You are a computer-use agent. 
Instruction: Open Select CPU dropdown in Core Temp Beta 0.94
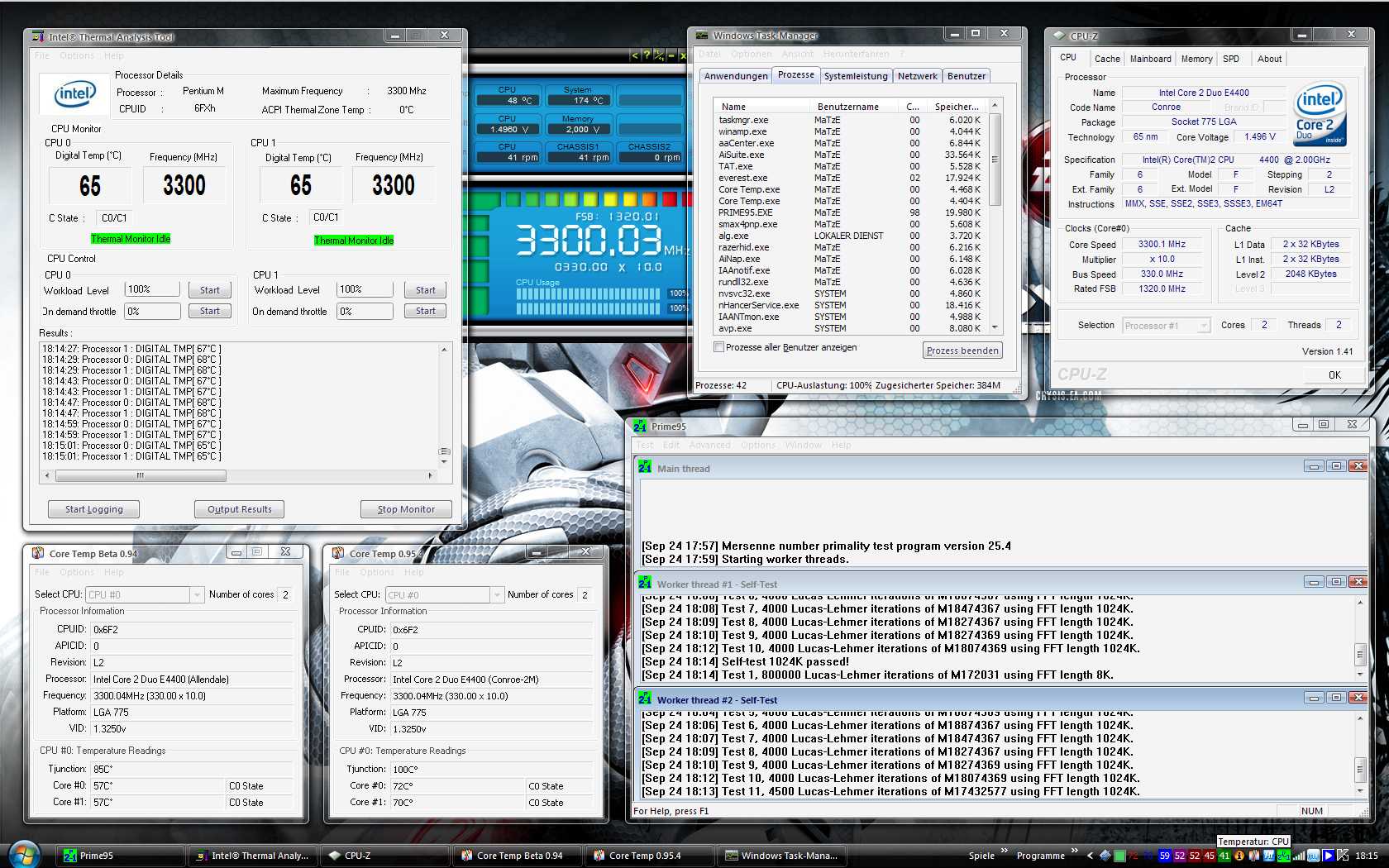197,594
